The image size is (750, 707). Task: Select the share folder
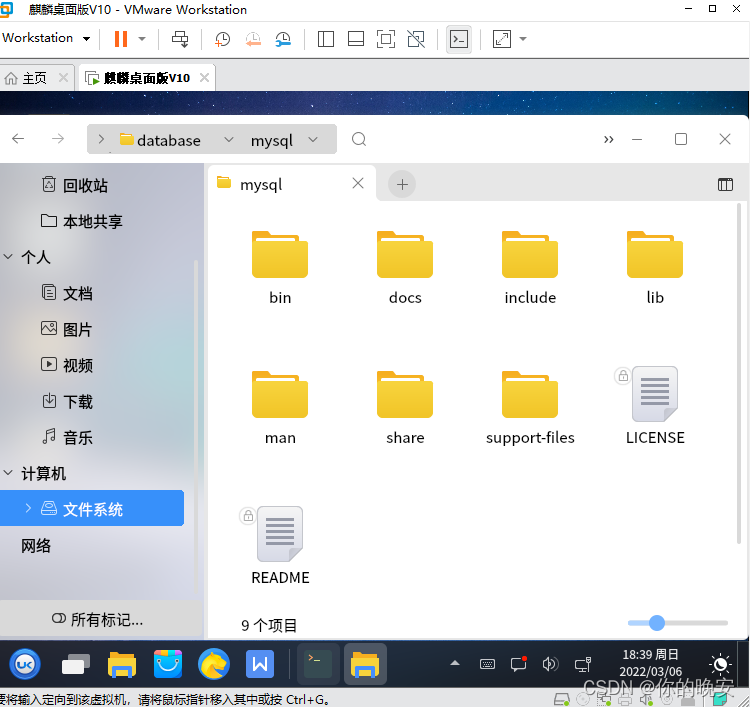[x=405, y=408]
